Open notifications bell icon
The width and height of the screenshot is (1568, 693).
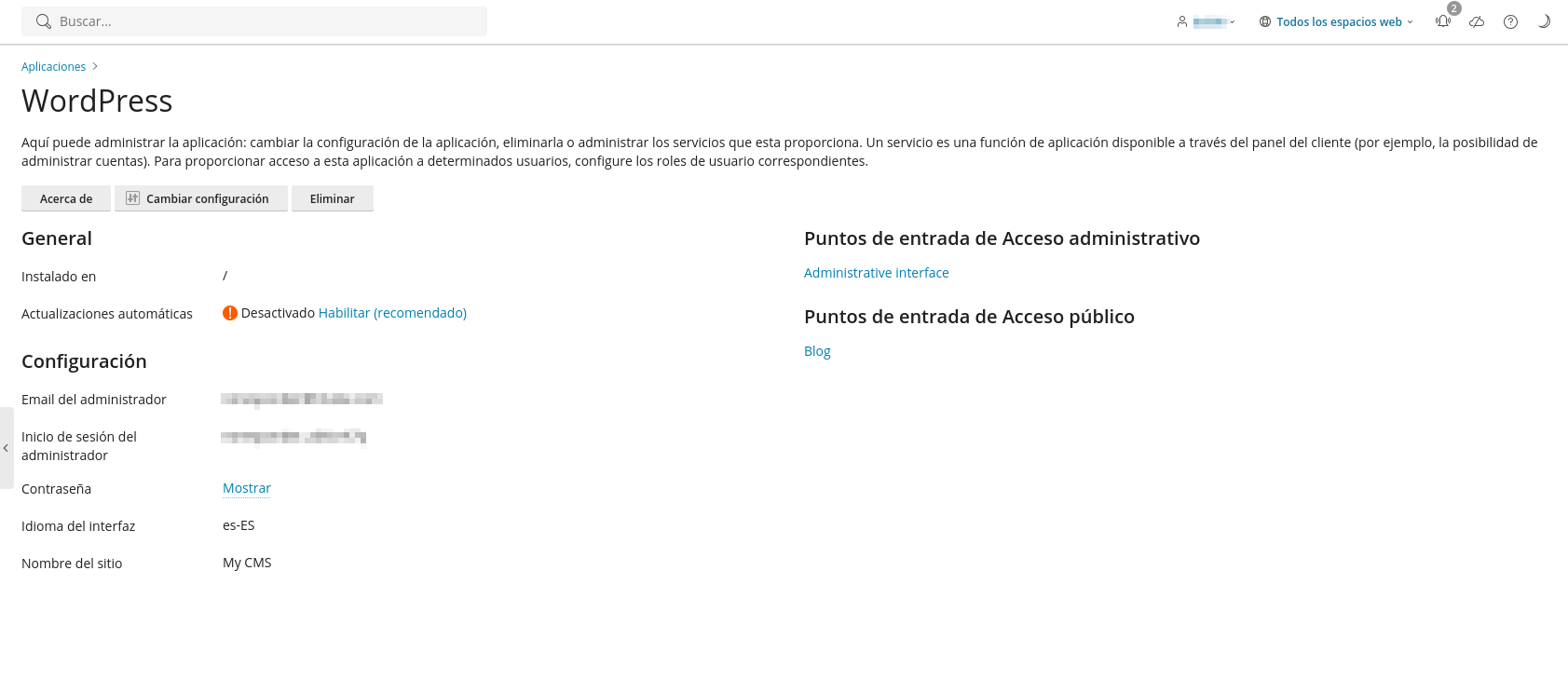(1443, 21)
